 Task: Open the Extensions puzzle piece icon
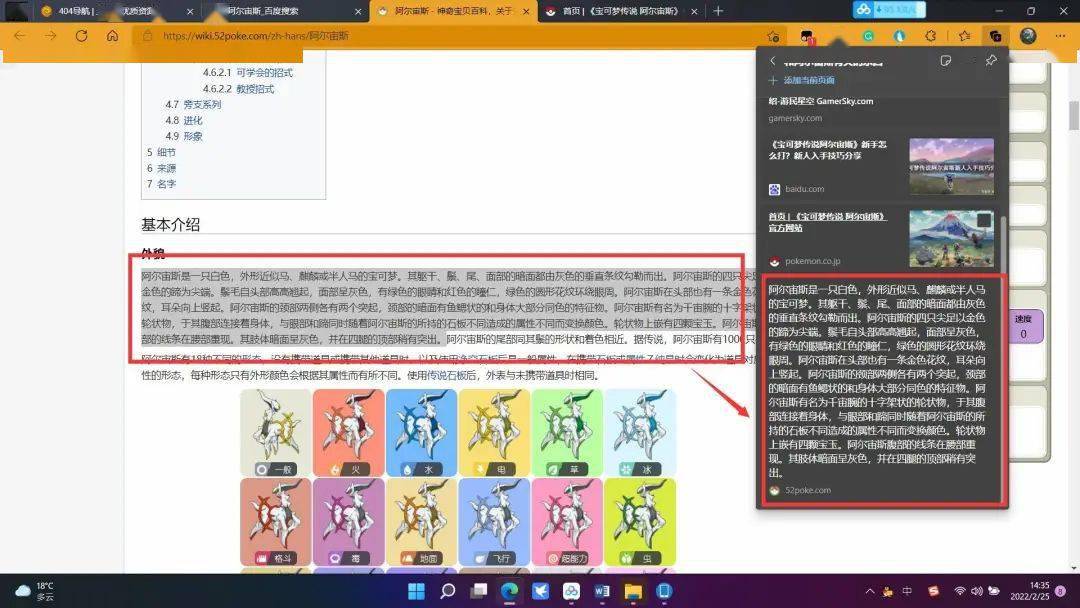point(931,36)
